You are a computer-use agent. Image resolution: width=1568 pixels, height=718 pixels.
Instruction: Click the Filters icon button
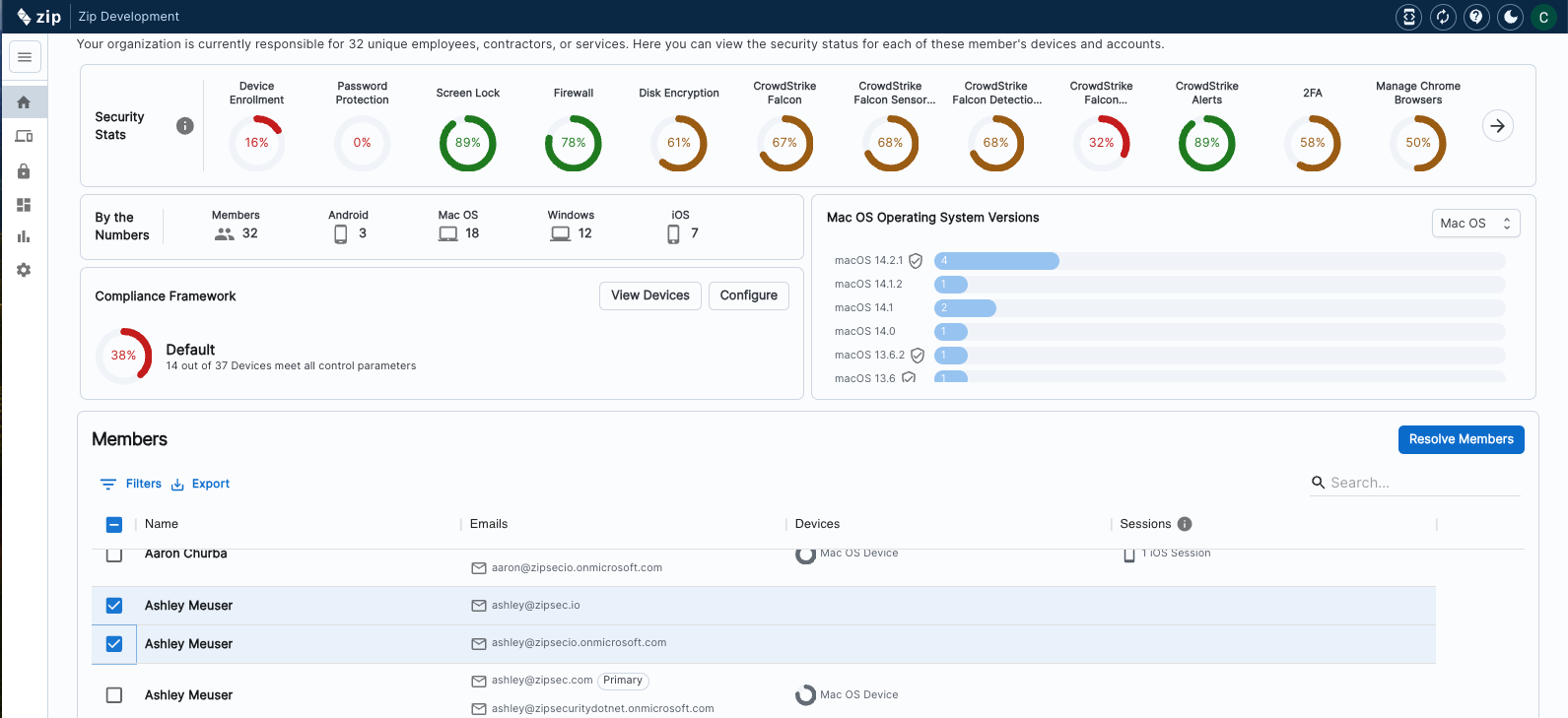click(x=131, y=484)
